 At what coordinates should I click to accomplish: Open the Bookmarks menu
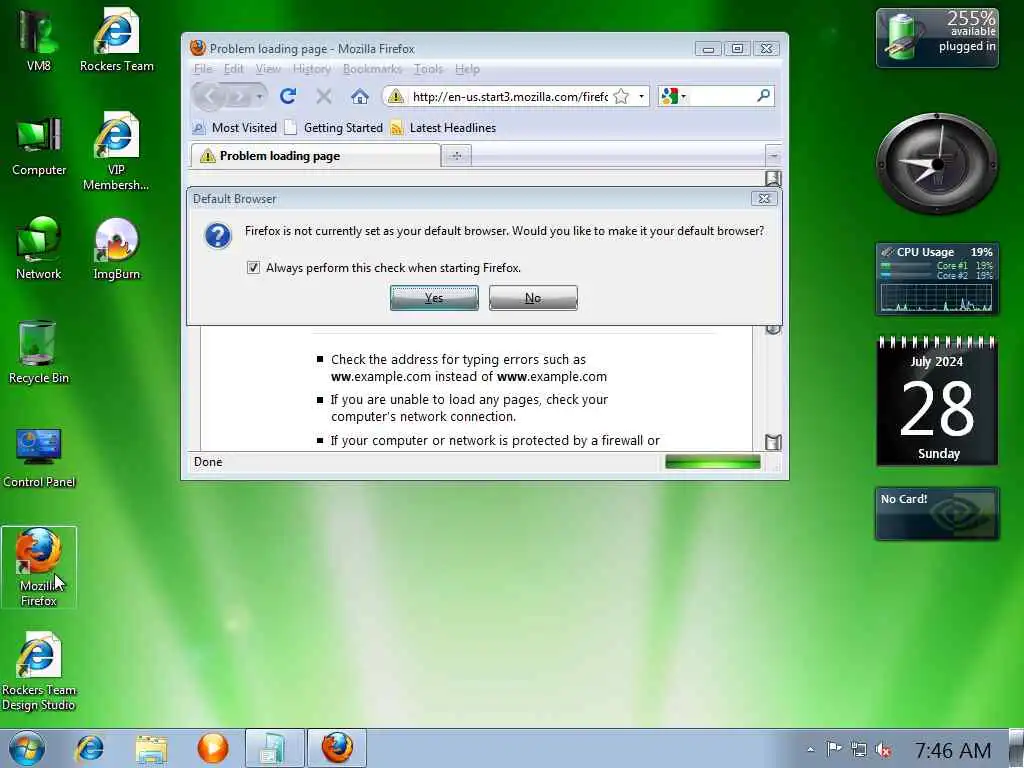(372, 69)
